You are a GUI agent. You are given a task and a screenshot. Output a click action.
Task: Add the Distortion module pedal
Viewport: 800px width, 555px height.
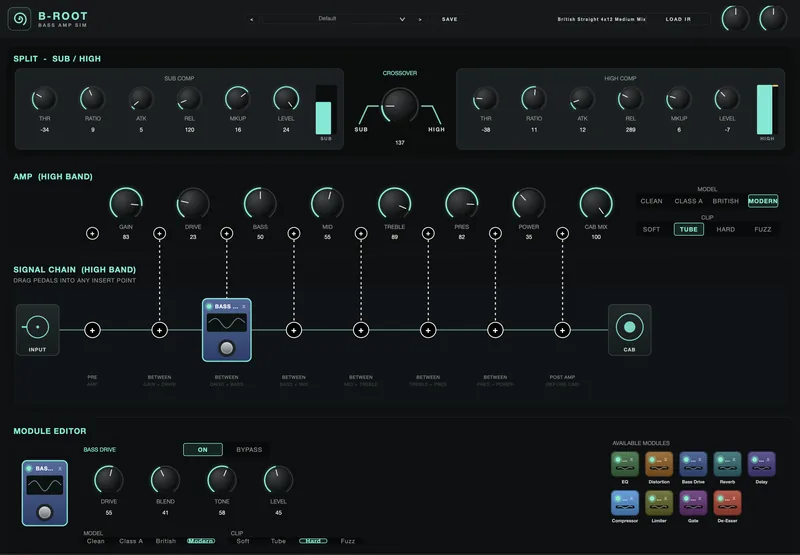point(659,464)
